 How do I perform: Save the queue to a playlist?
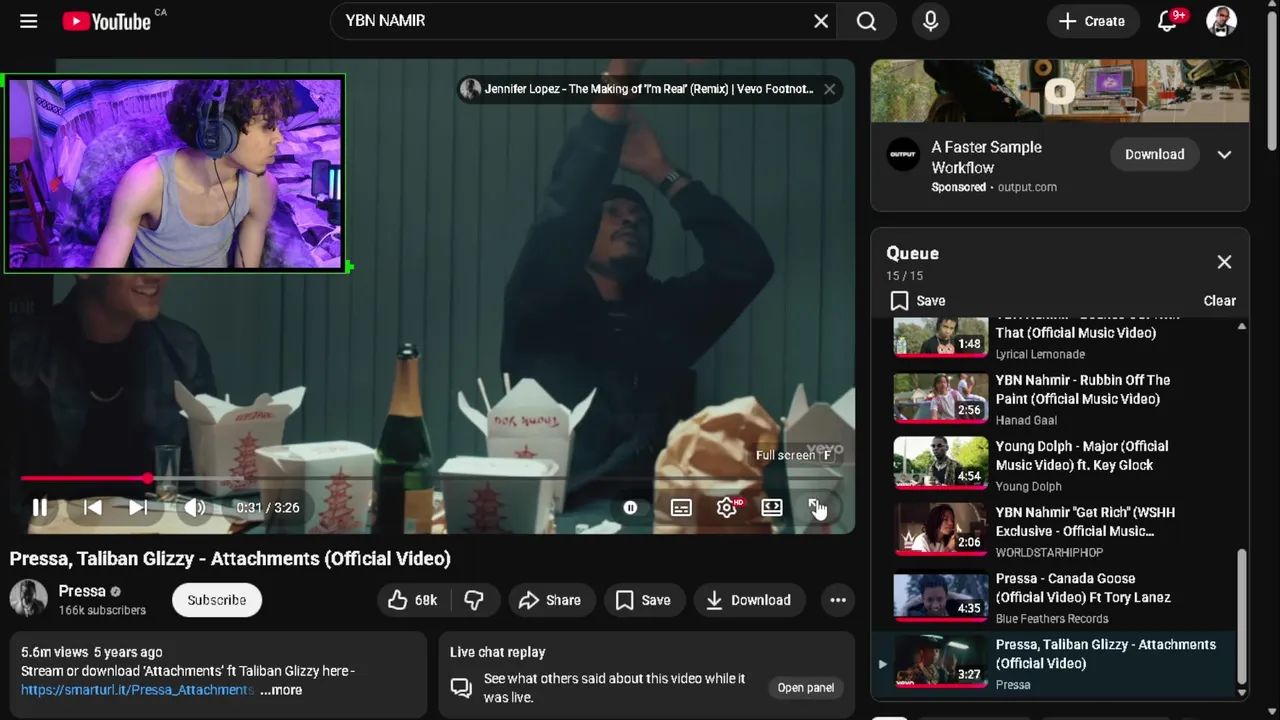coord(918,301)
